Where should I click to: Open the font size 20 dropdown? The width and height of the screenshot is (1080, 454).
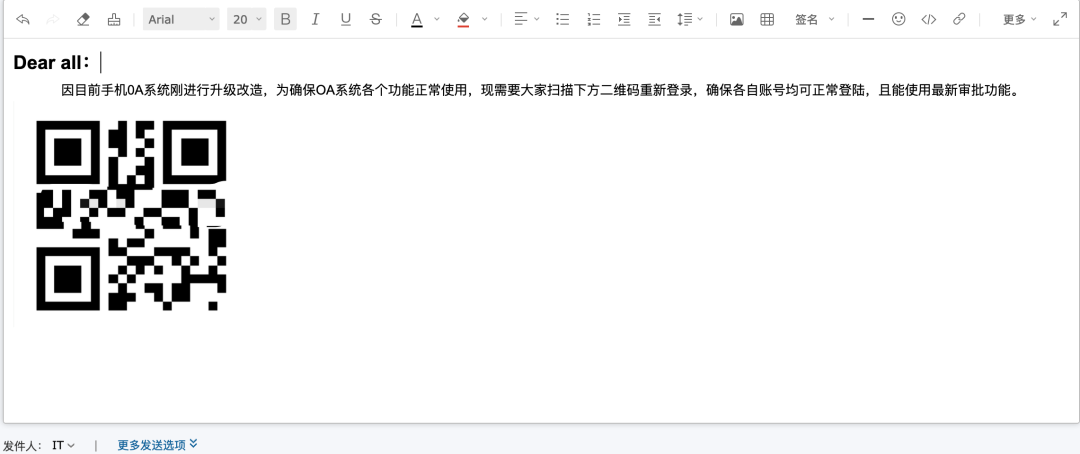point(247,19)
